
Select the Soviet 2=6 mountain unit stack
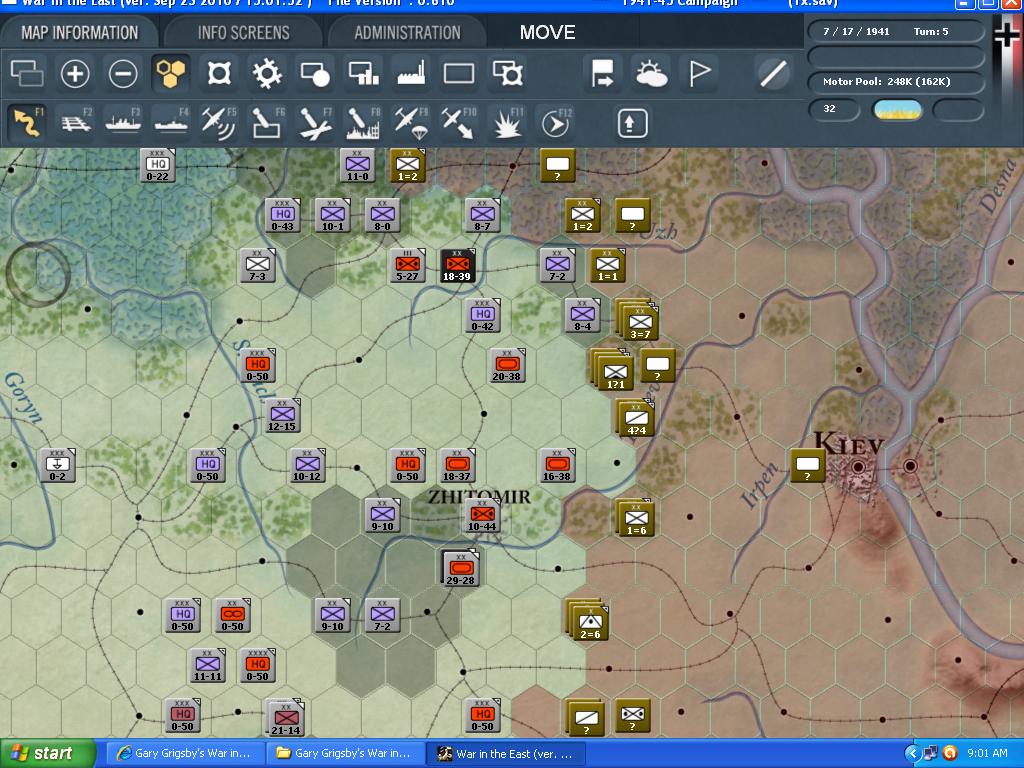[x=588, y=621]
